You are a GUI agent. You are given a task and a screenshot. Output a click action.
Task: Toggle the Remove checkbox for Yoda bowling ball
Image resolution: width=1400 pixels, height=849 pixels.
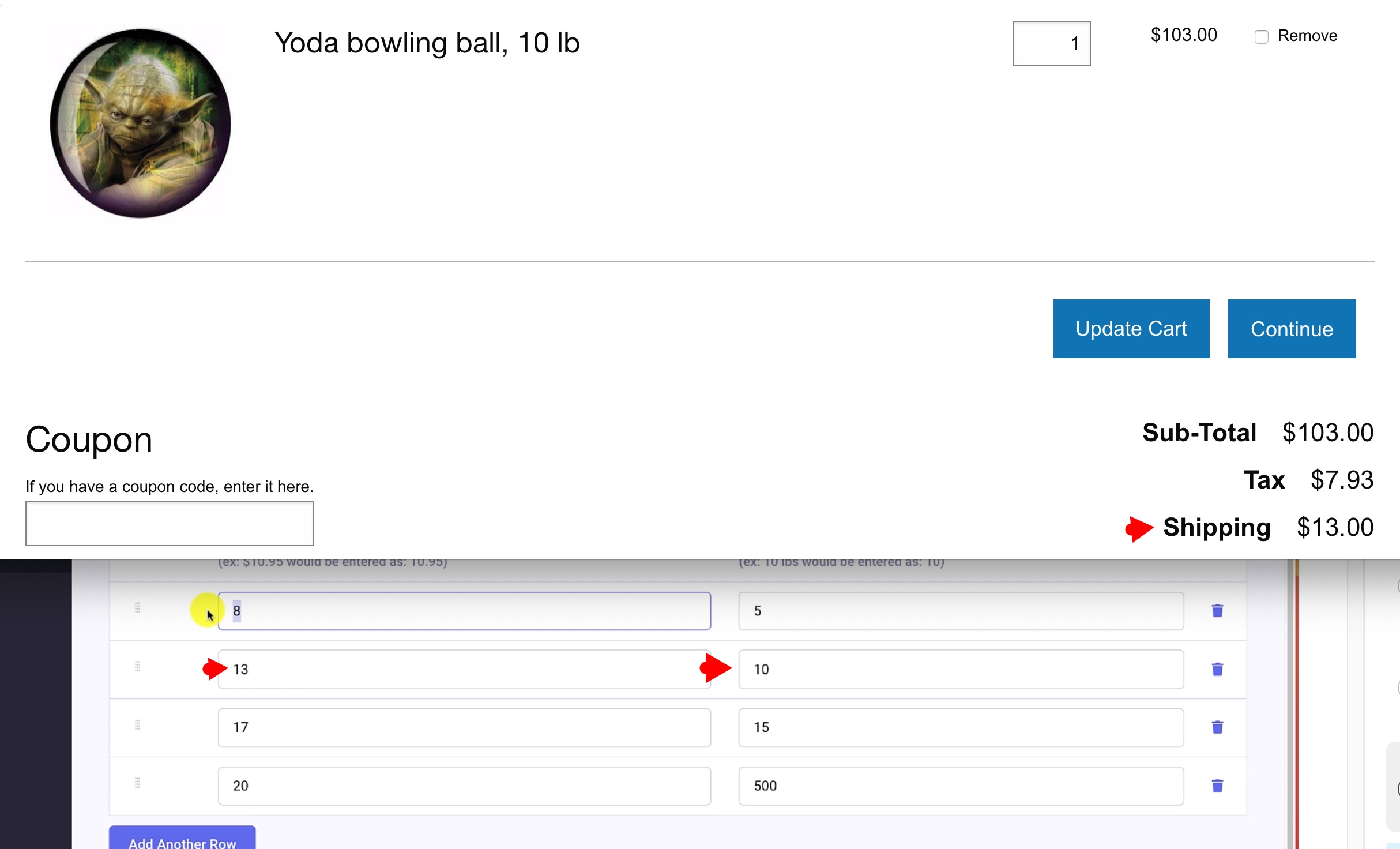[x=1262, y=36]
